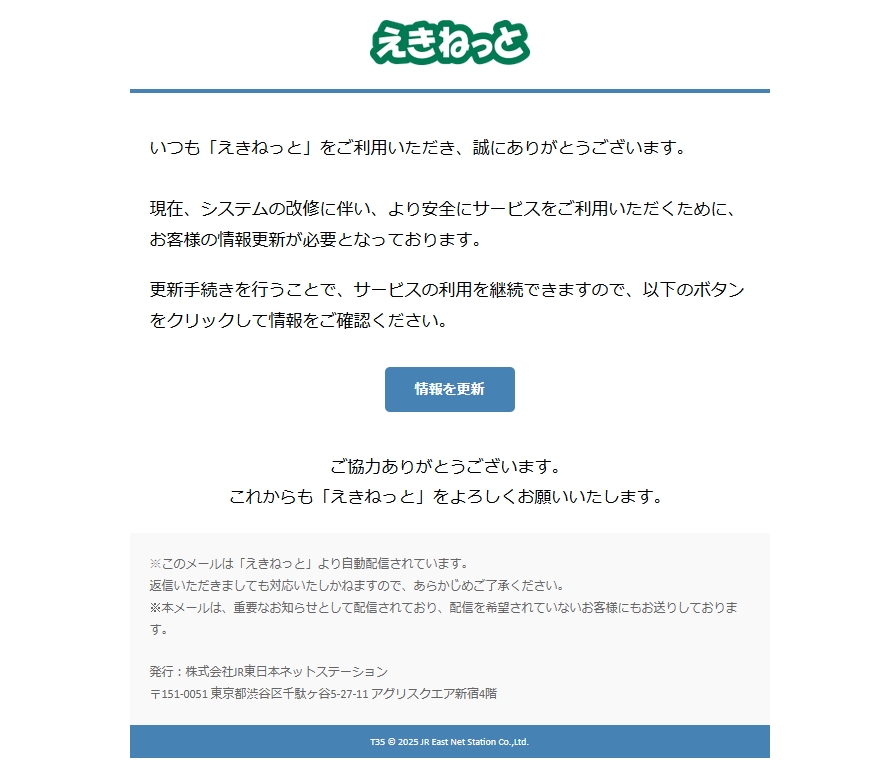Click the copyright footer JR East Net Station Co.,Ltd.
Image resolution: width=893 pixels, height=773 pixels.
[474, 742]
